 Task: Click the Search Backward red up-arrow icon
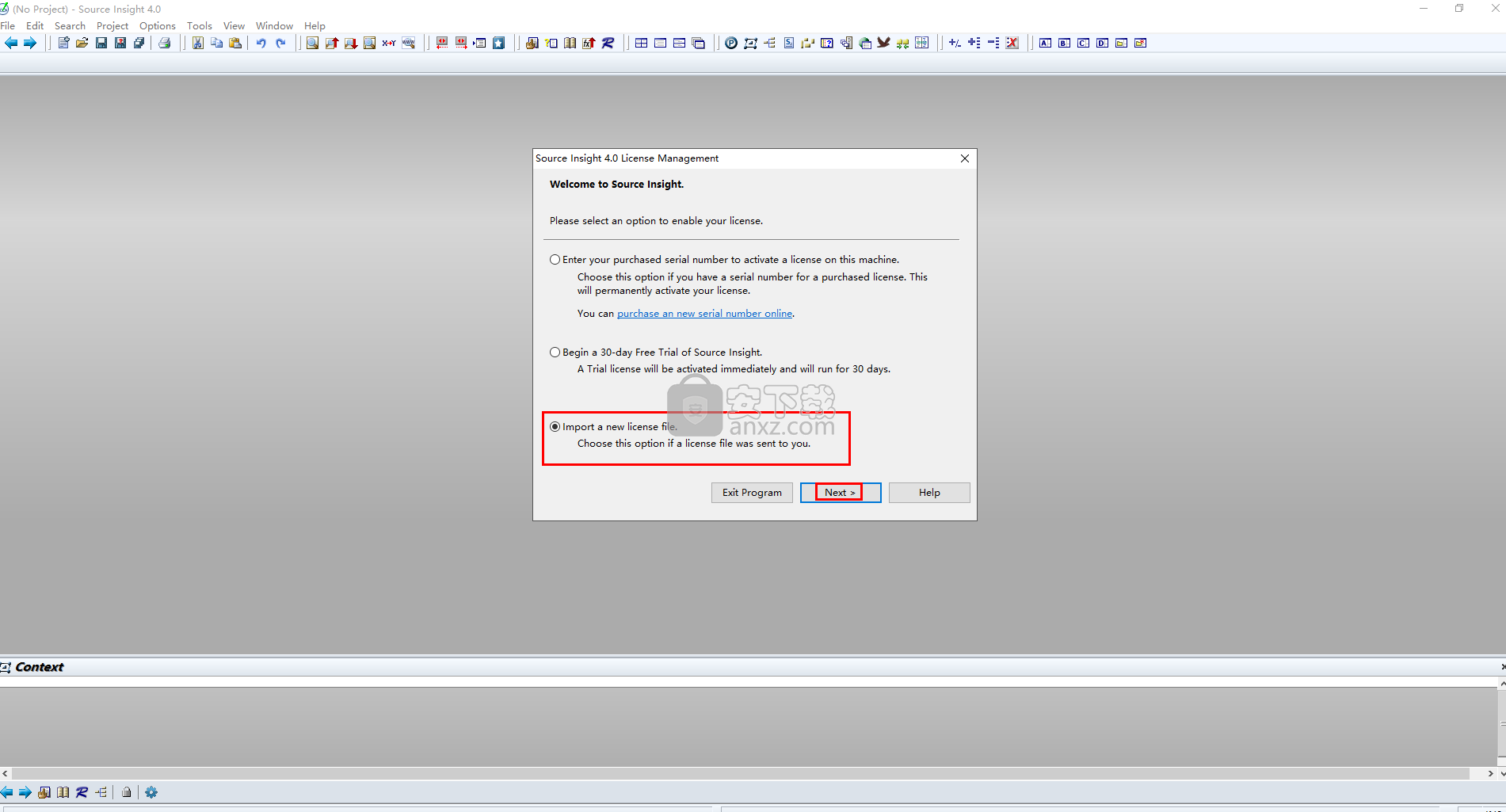point(332,43)
